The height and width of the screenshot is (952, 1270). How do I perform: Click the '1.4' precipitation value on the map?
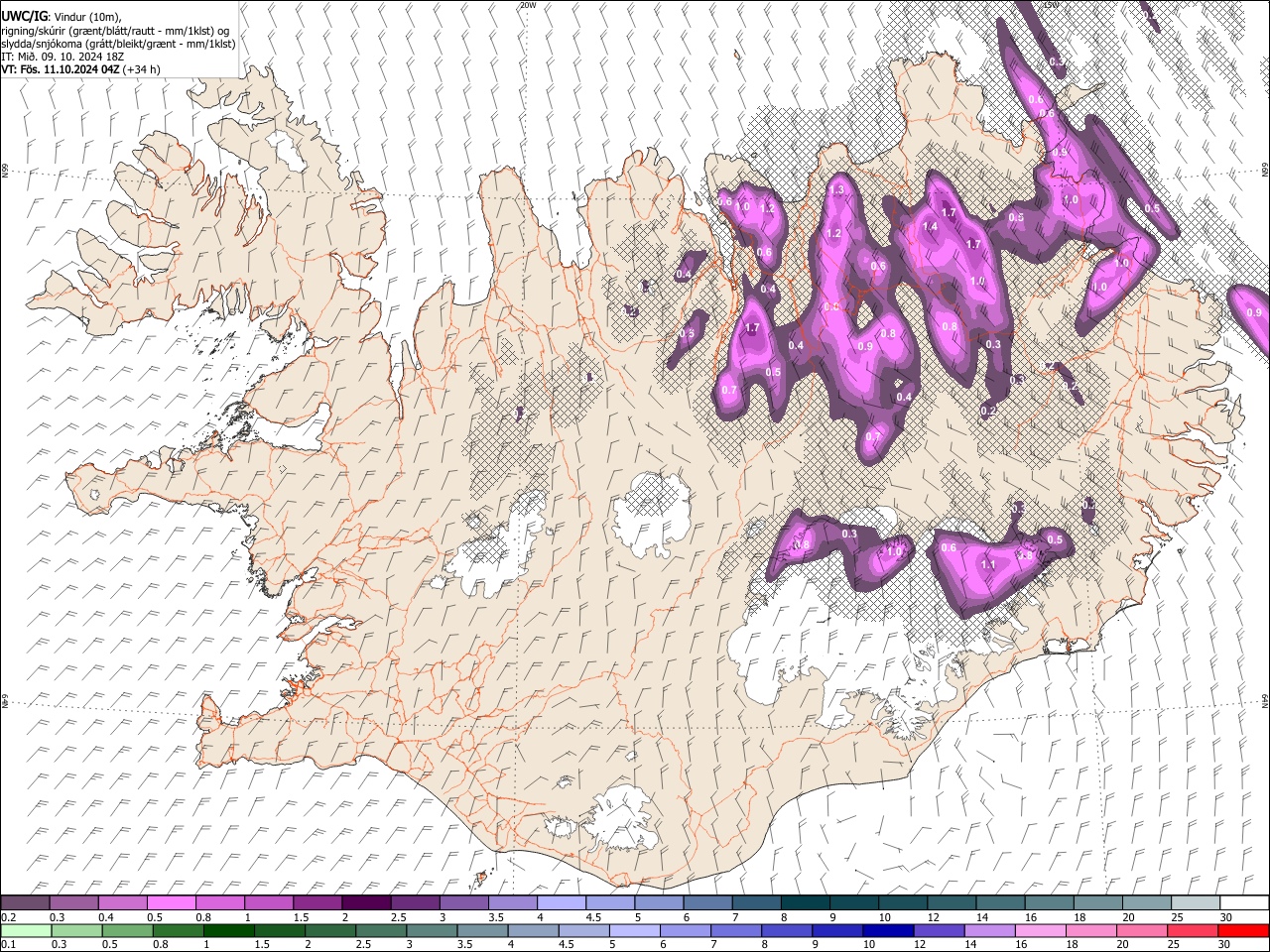point(930,227)
